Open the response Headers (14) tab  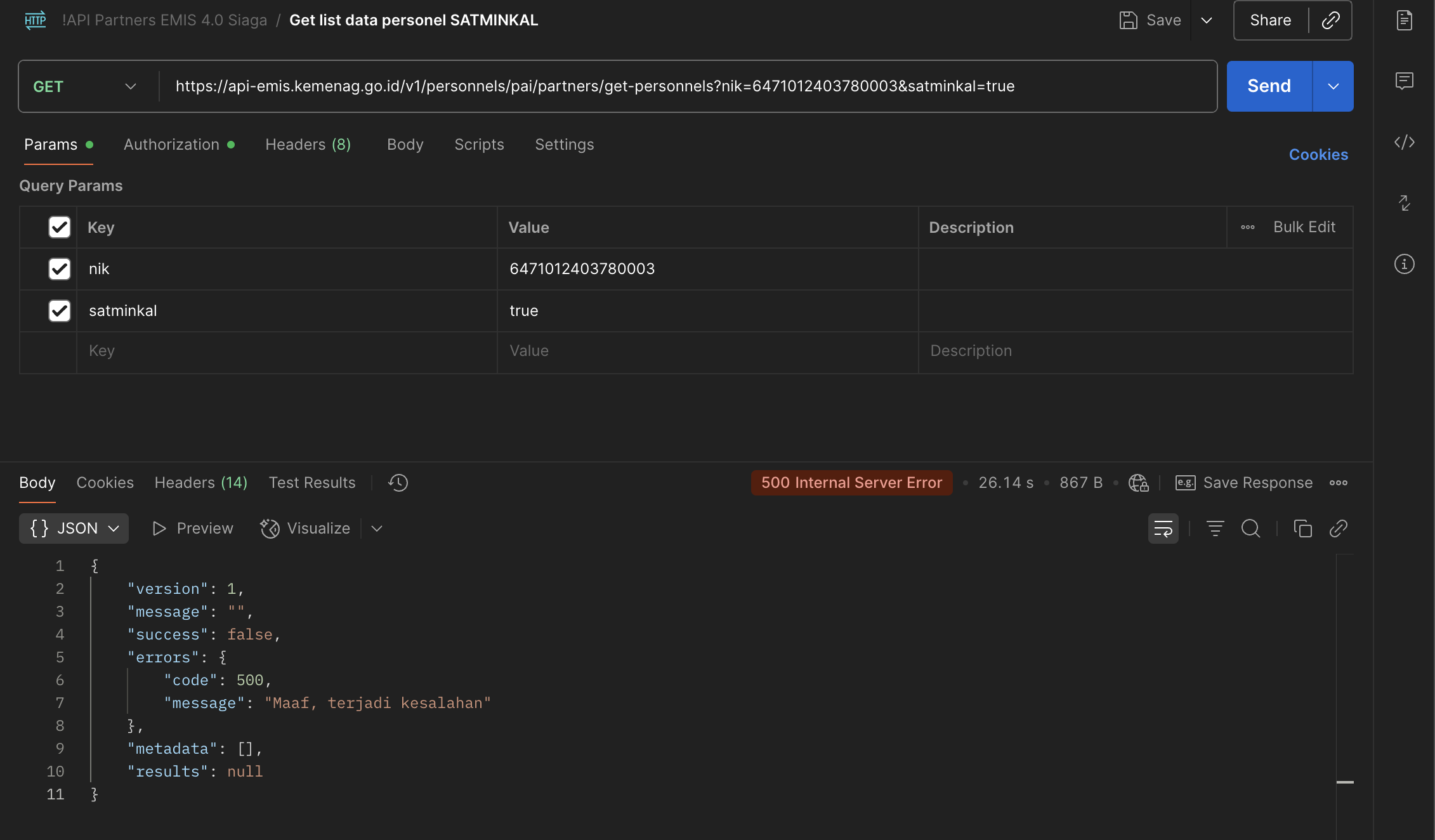click(x=200, y=483)
